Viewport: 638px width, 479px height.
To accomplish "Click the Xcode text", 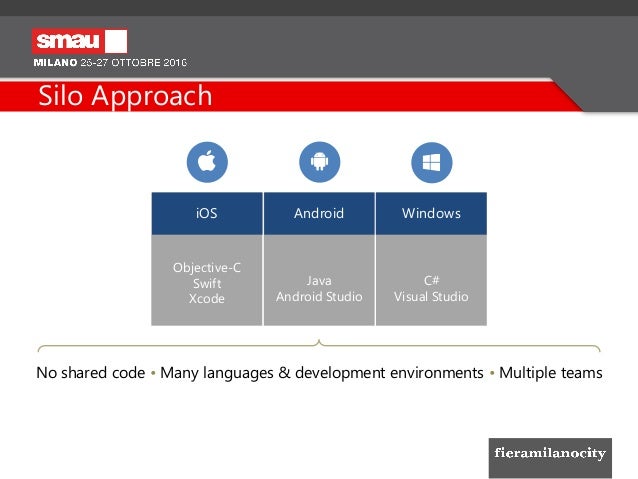I will point(207,299).
